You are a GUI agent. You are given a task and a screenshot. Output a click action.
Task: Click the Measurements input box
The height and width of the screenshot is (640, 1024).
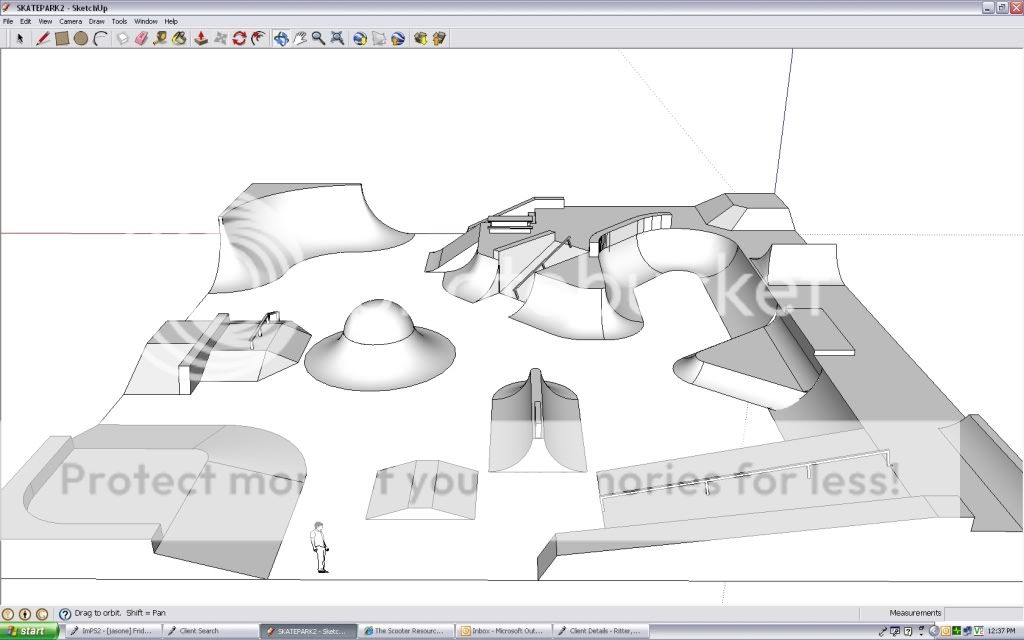click(x=982, y=613)
